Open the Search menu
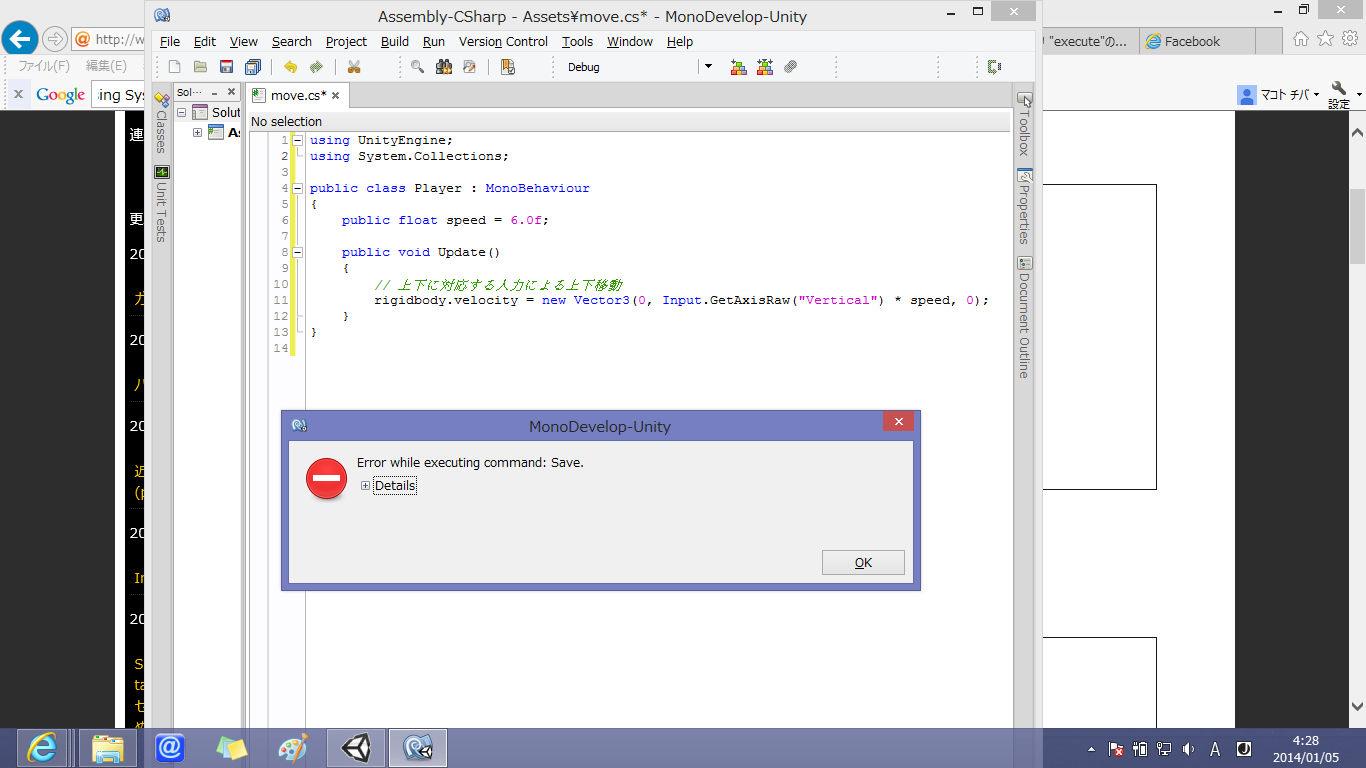The height and width of the screenshot is (768, 1366). coord(292,41)
